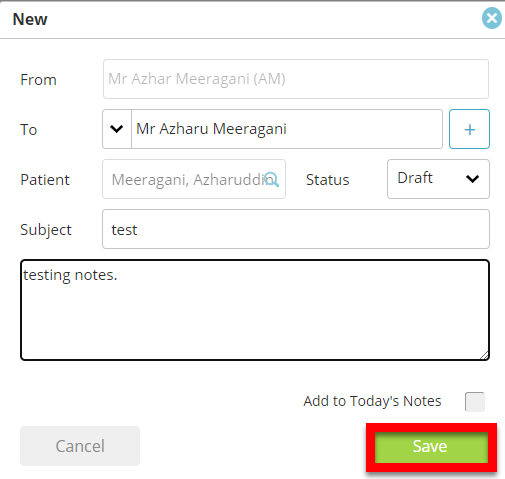Click the Subject label
This screenshot has height=479, width=505.
coord(46,230)
